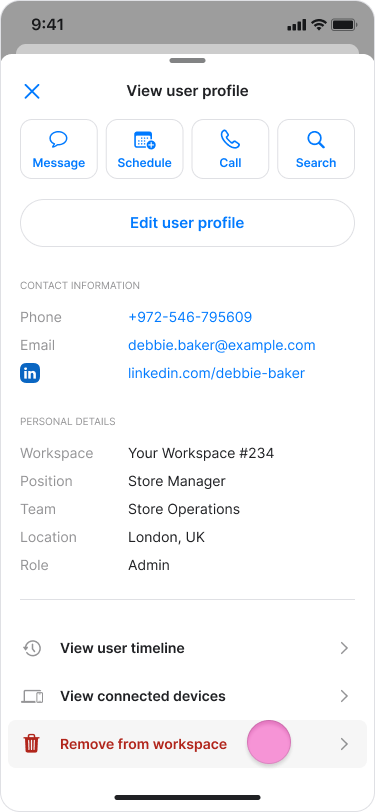This screenshot has width=375, height=812.
Task: Tap the cellular signal bars icon
Action: click(297, 25)
